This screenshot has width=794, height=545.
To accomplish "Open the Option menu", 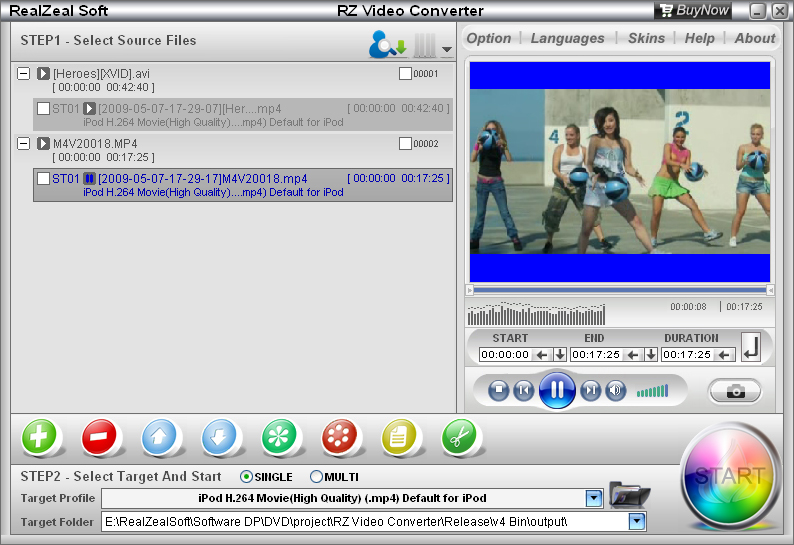I will (x=489, y=38).
